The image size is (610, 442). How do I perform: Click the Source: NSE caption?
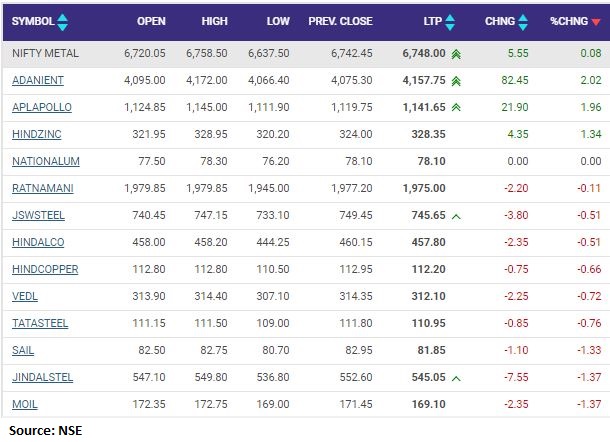click(x=46, y=431)
